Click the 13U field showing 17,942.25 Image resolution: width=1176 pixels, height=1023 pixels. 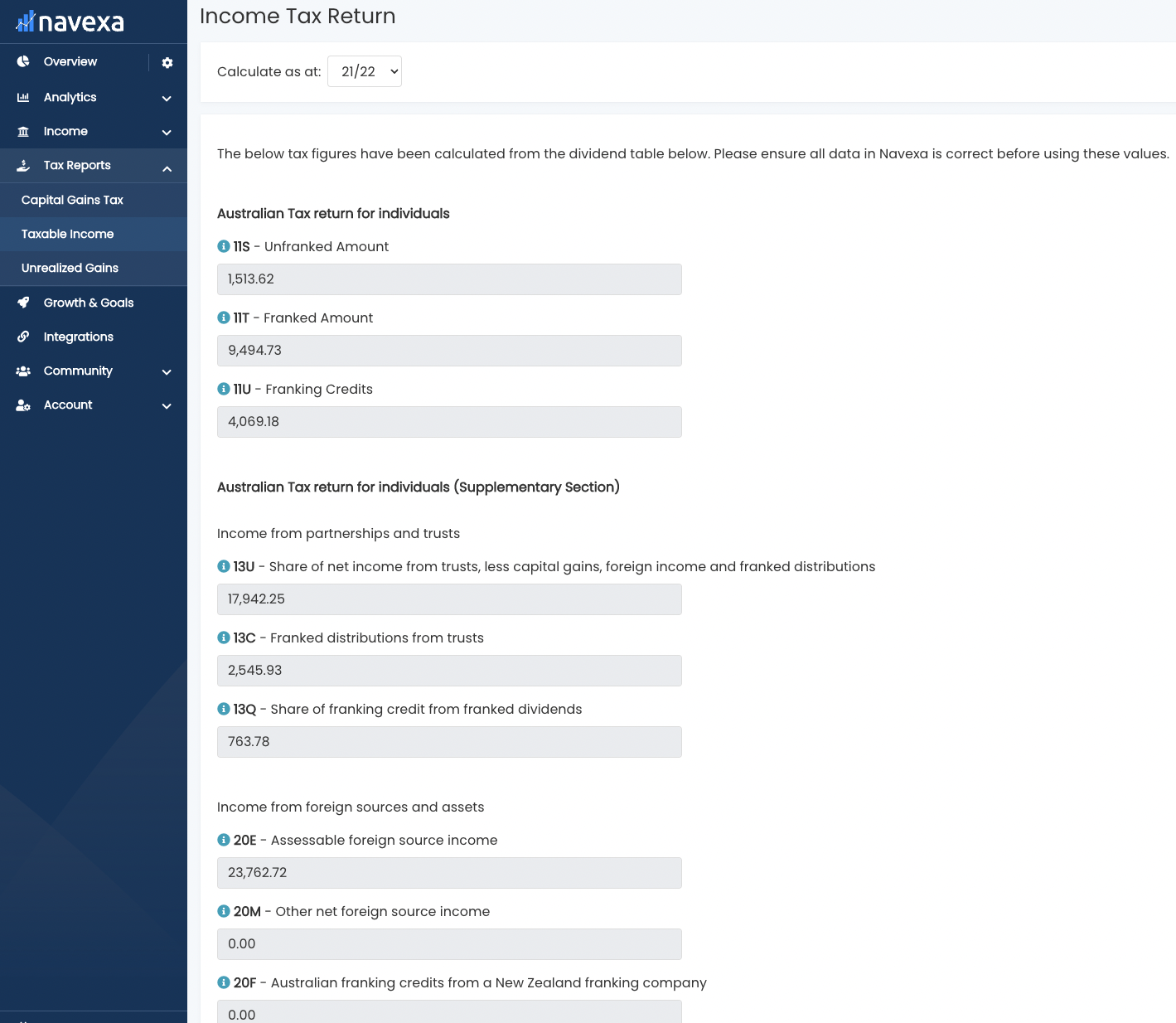449,599
